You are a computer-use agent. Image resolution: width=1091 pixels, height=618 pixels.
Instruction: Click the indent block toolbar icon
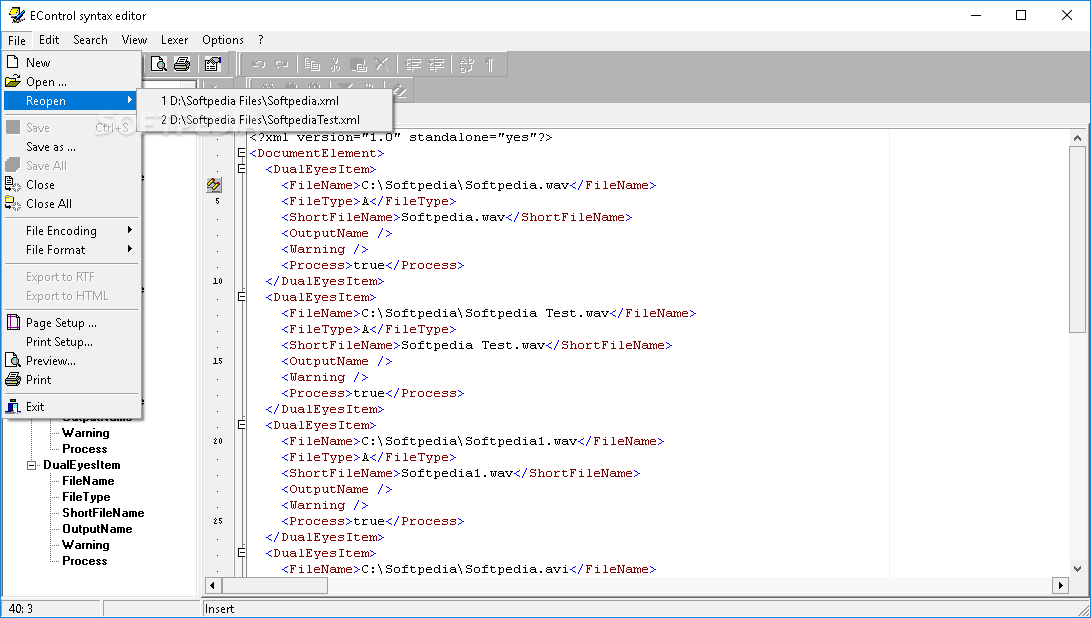436,65
